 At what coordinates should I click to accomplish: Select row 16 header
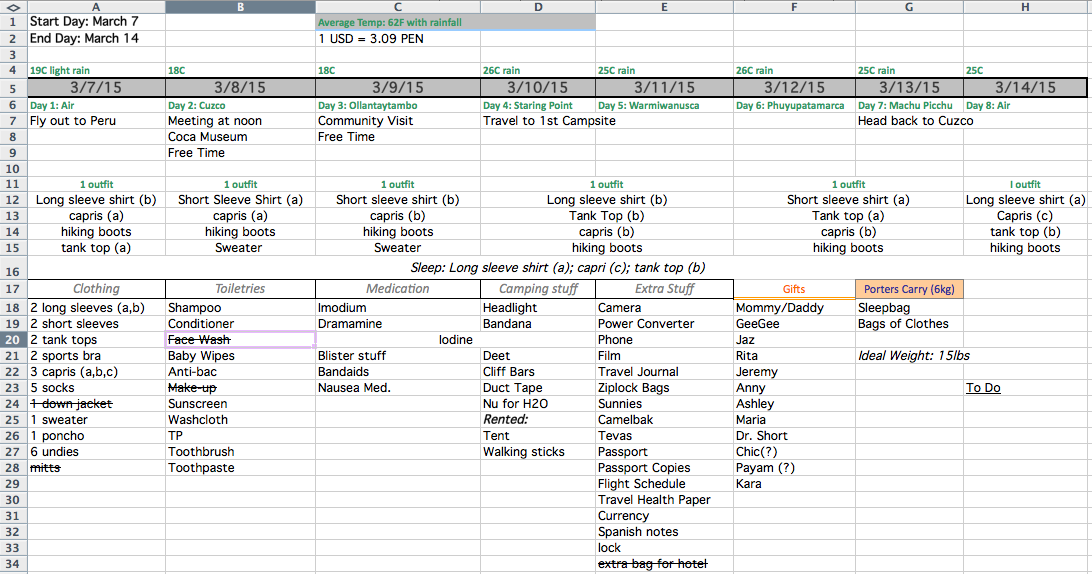click(12, 269)
